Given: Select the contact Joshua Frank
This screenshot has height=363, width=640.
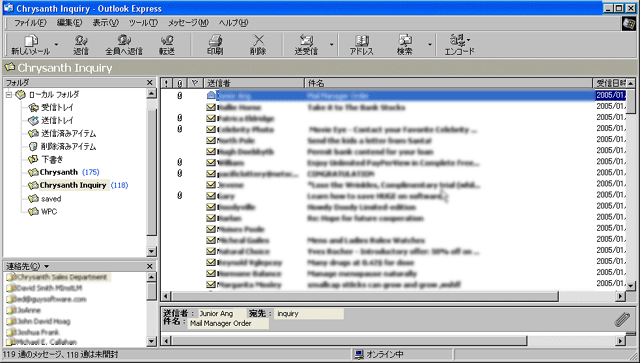Looking at the screenshot, I should tap(33, 332).
